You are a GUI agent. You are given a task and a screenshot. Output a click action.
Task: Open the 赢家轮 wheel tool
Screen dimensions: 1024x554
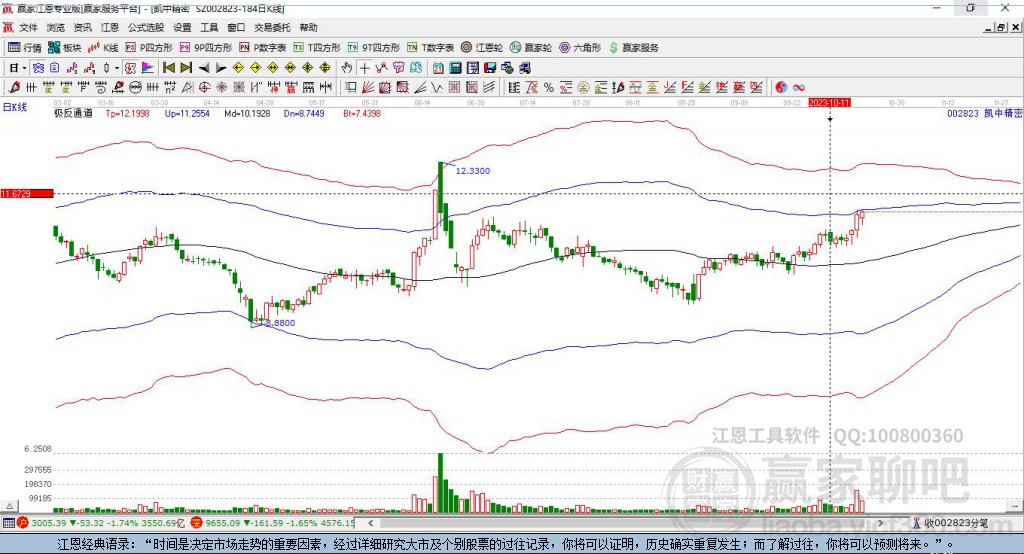(x=530, y=48)
